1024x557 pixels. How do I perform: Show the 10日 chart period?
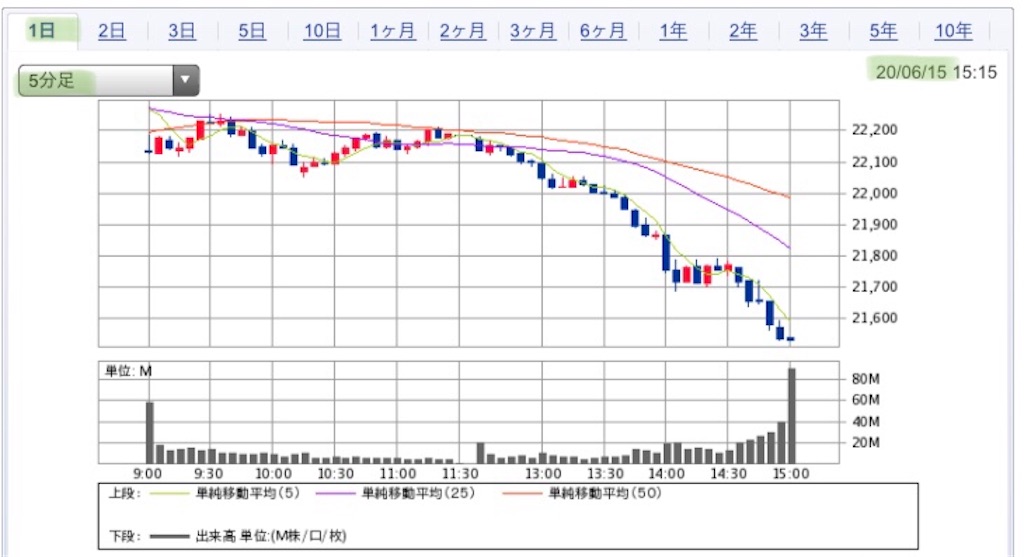click(x=322, y=31)
